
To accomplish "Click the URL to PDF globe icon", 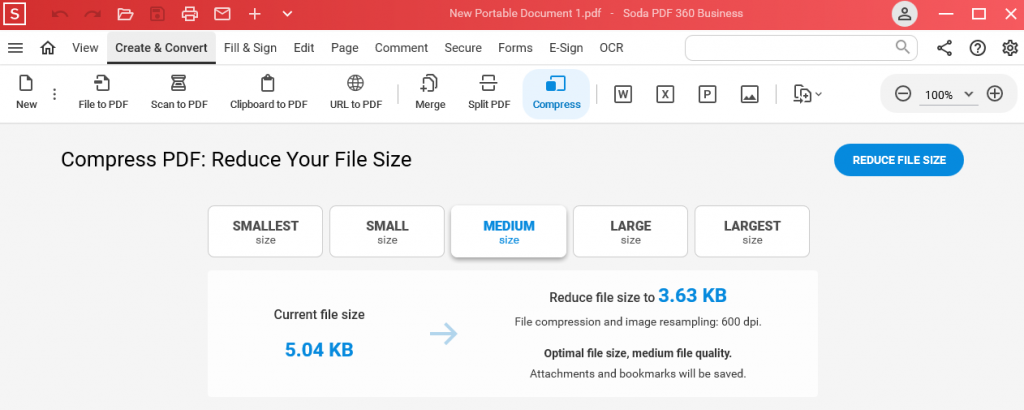I will 355,84.
